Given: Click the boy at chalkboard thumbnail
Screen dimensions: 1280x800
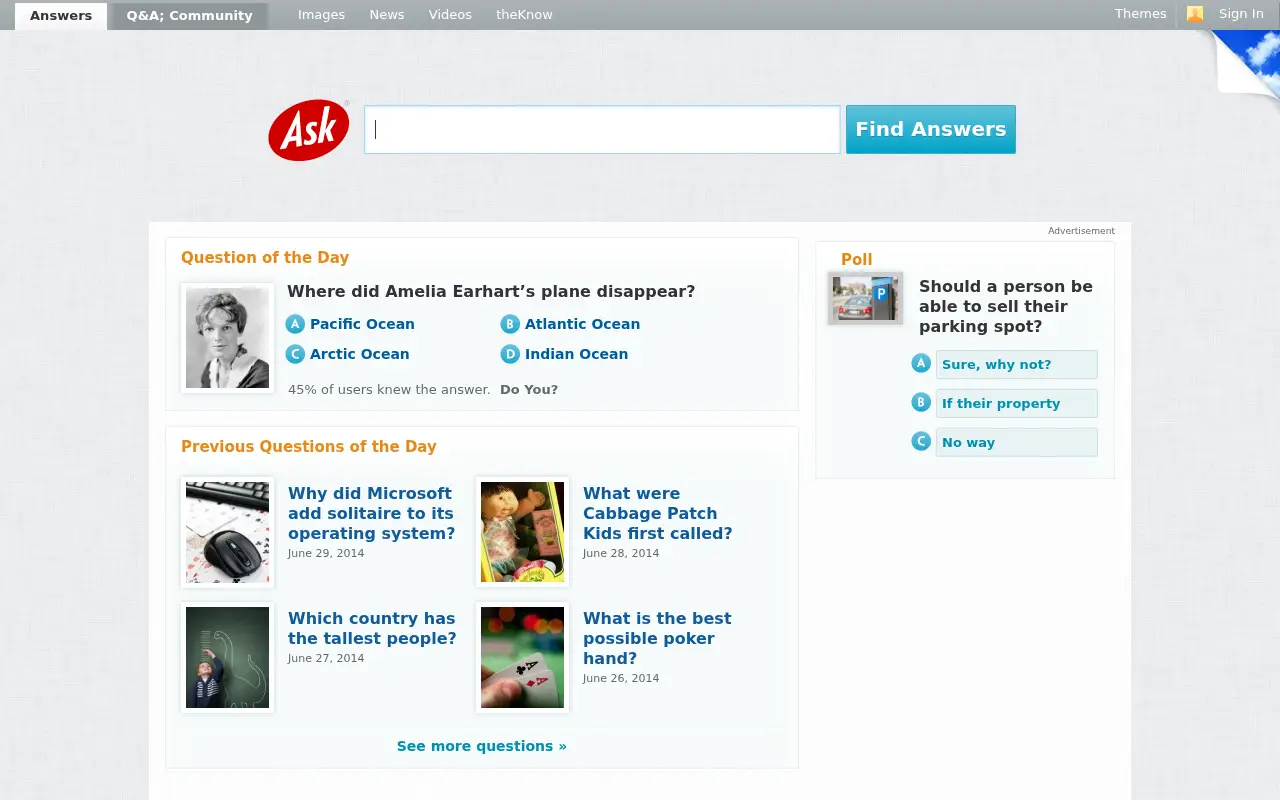Looking at the screenshot, I should [x=227, y=657].
